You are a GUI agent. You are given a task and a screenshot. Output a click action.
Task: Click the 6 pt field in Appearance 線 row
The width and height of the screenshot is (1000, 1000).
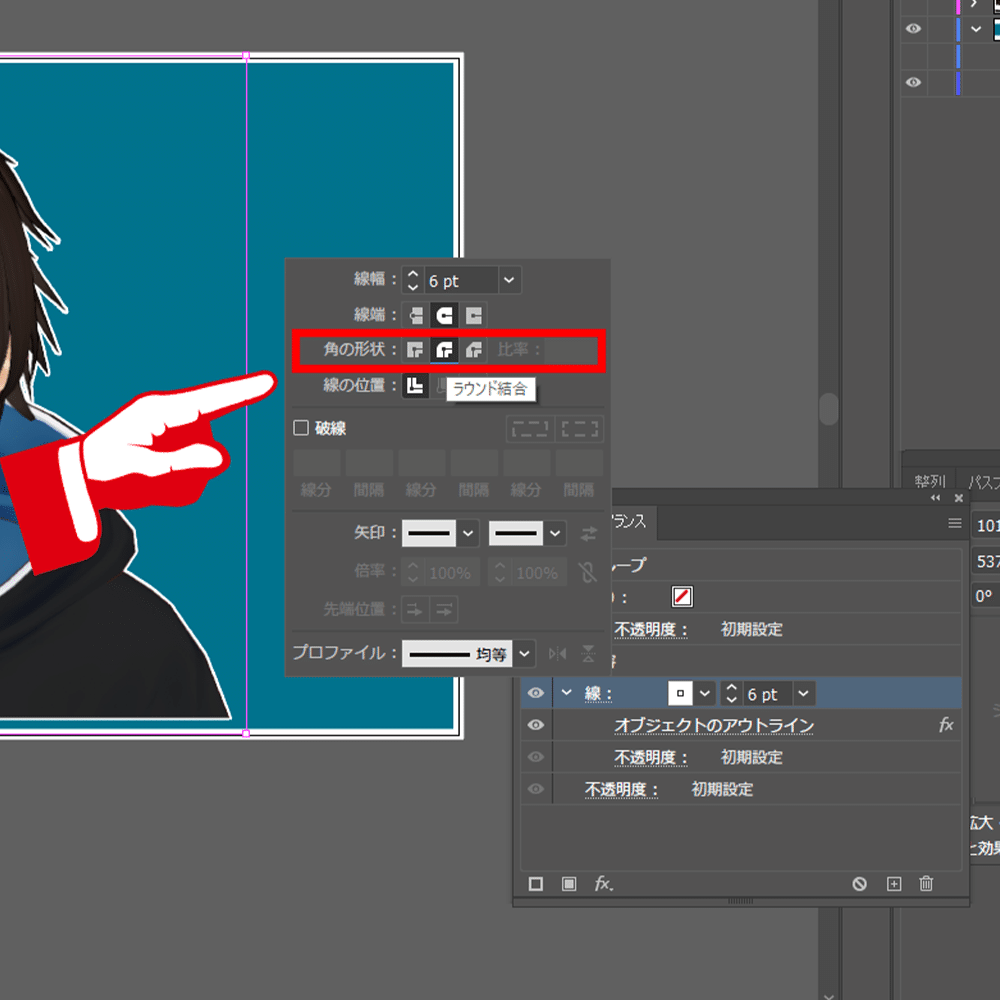(x=767, y=693)
